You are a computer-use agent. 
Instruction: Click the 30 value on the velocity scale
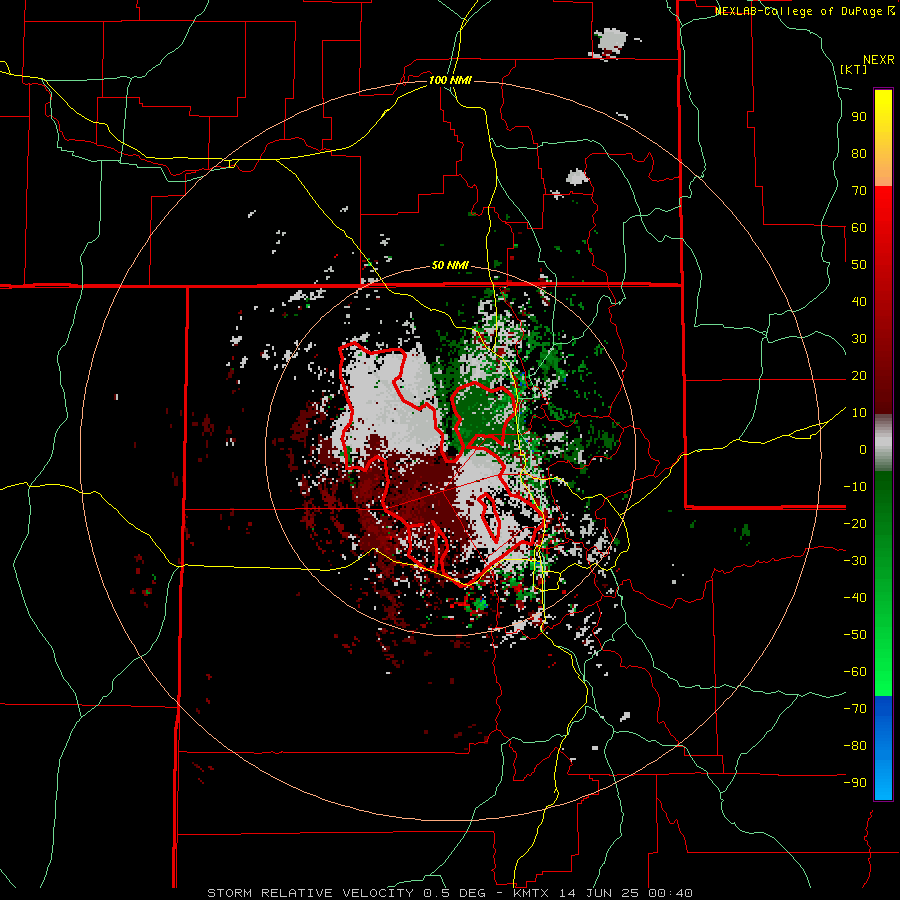pyautogui.click(x=859, y=339)
